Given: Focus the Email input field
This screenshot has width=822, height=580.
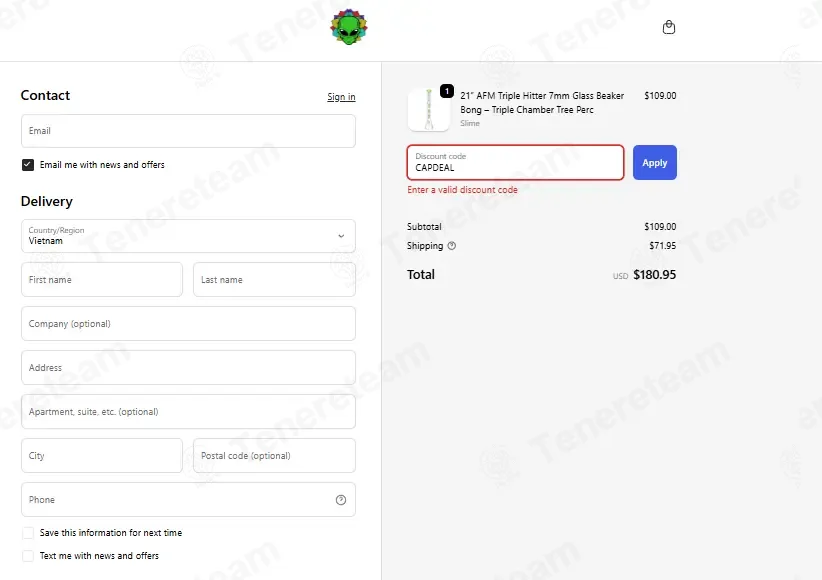Looking at the screenshot, I should point(188,131).
